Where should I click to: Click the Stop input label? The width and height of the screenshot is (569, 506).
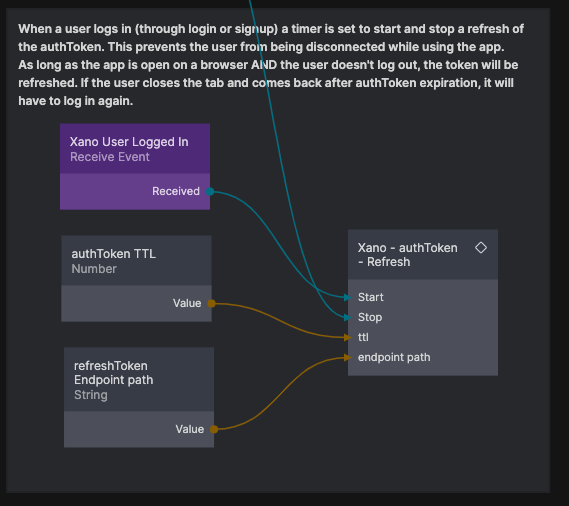coord(370,317)
